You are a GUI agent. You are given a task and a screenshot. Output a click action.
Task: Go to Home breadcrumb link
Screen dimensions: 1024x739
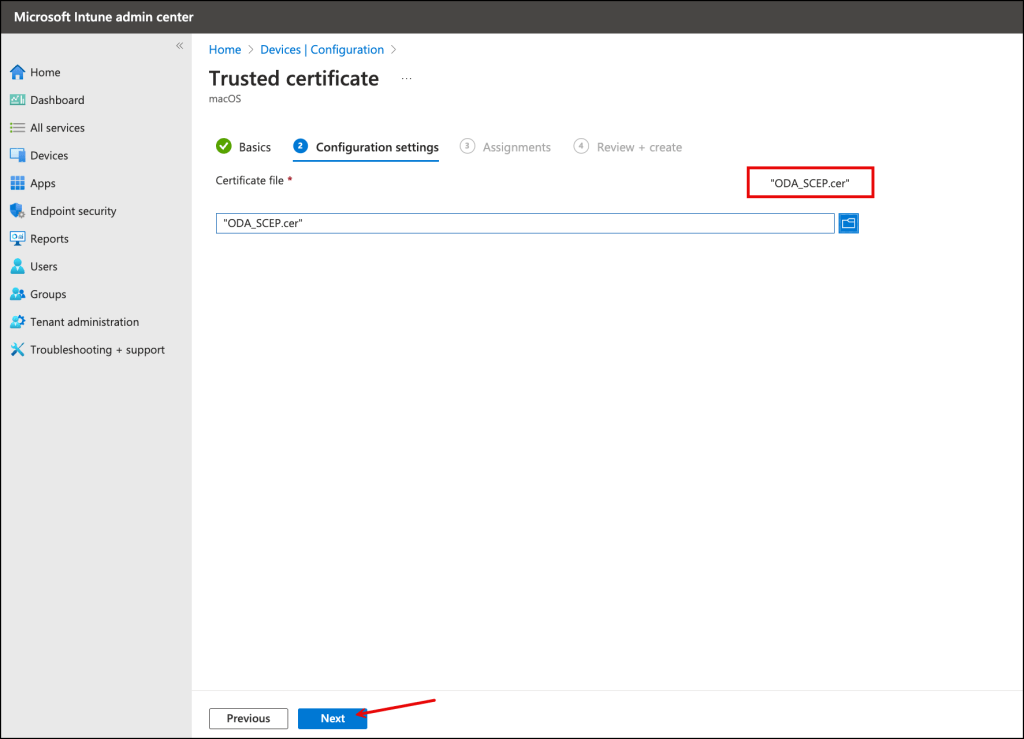point(225,50)
